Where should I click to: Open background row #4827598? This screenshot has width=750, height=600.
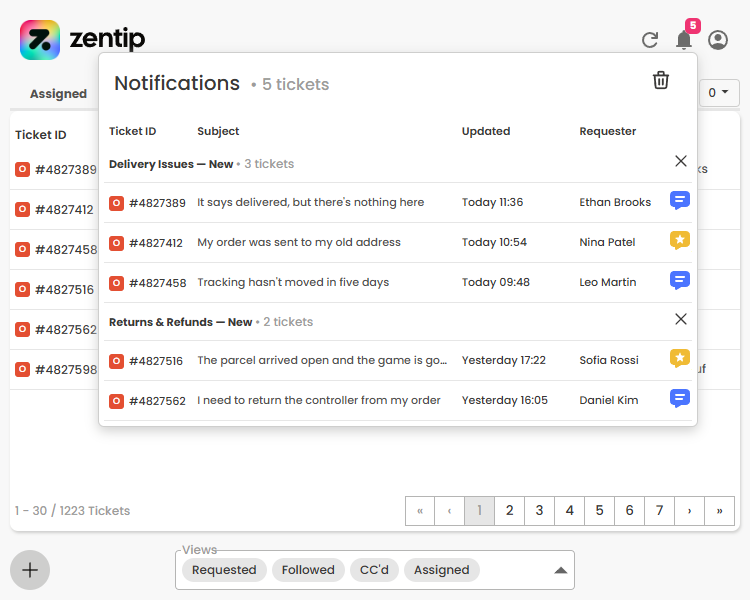pos(66,369)
